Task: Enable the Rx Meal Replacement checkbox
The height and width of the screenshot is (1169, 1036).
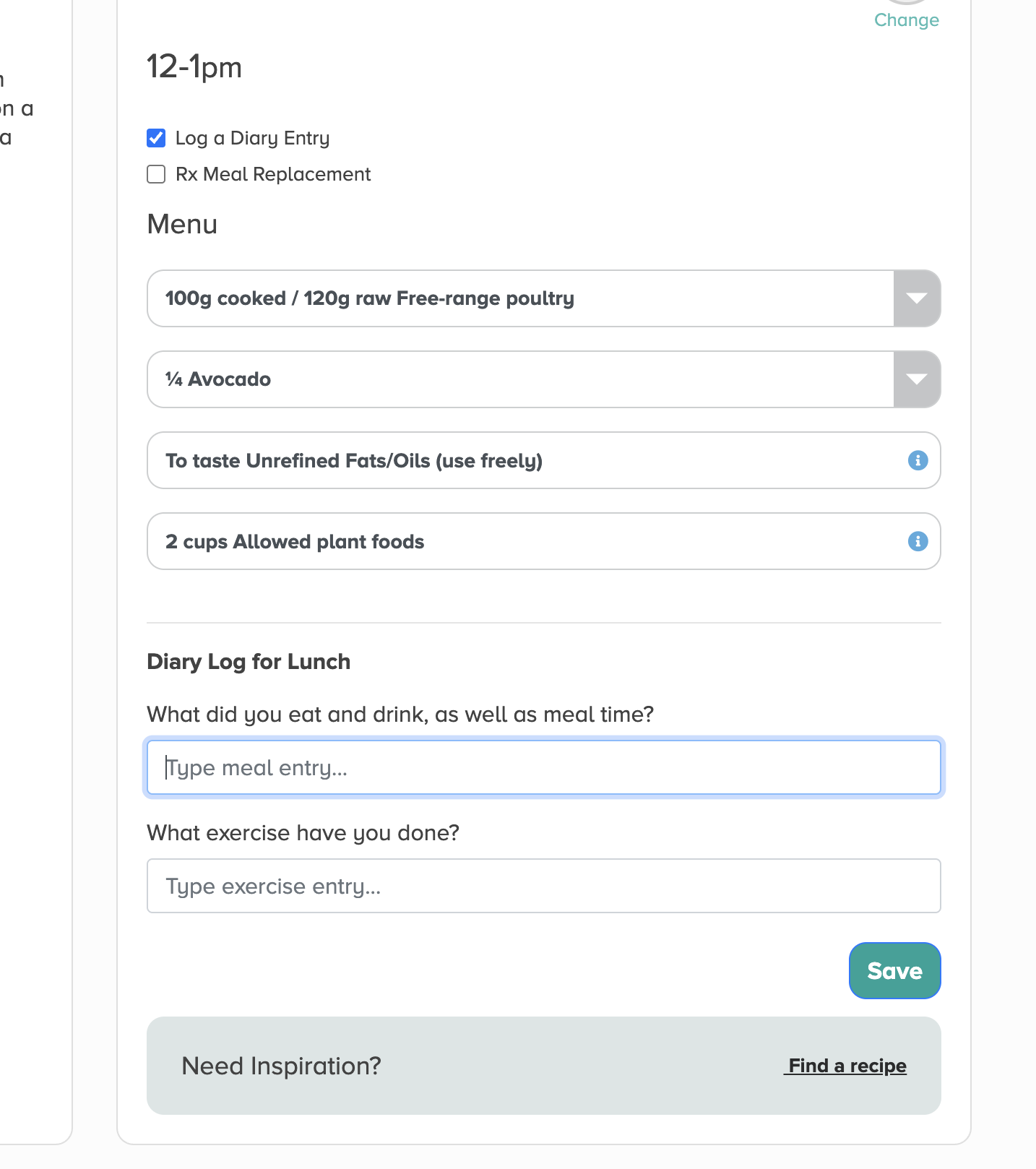Action: (x=156, y=174)
